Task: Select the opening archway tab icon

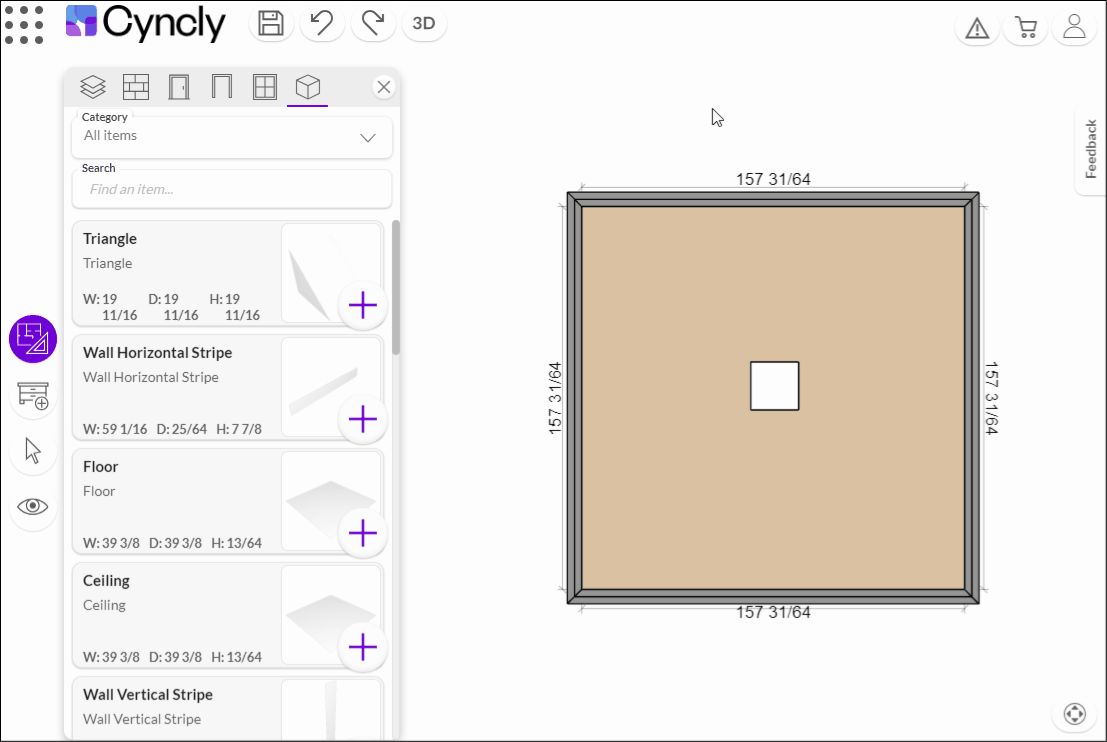Action: (222, 87)
